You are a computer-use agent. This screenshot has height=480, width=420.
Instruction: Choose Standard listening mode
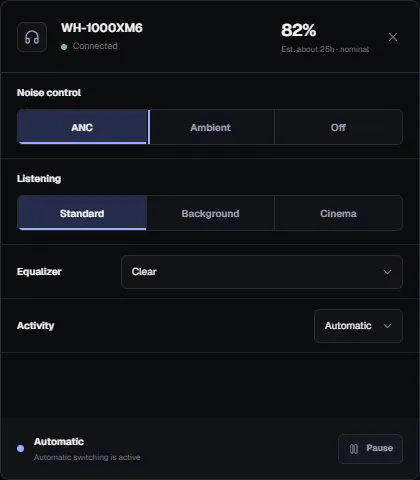82,213
